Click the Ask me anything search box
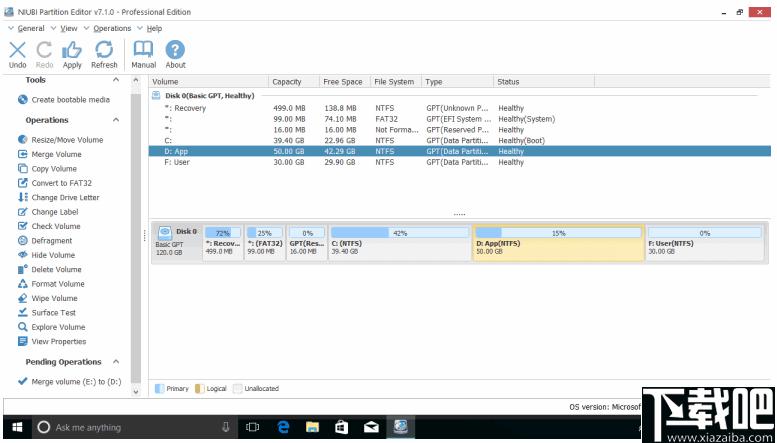The image size is (777, 443). [x=135, y=427]
